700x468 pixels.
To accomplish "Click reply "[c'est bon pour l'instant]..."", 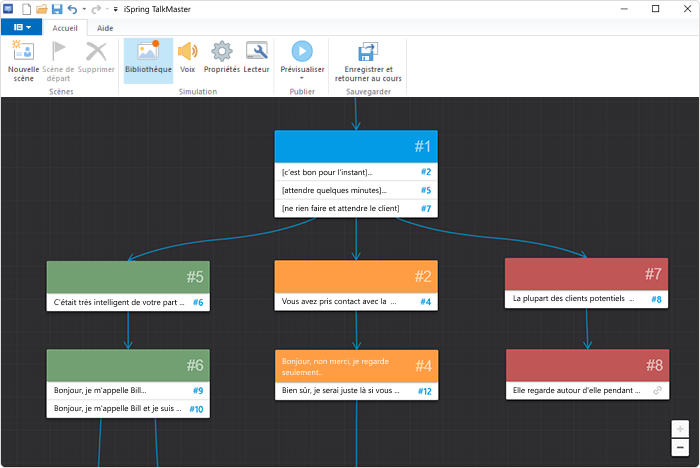I will point(327,172).
